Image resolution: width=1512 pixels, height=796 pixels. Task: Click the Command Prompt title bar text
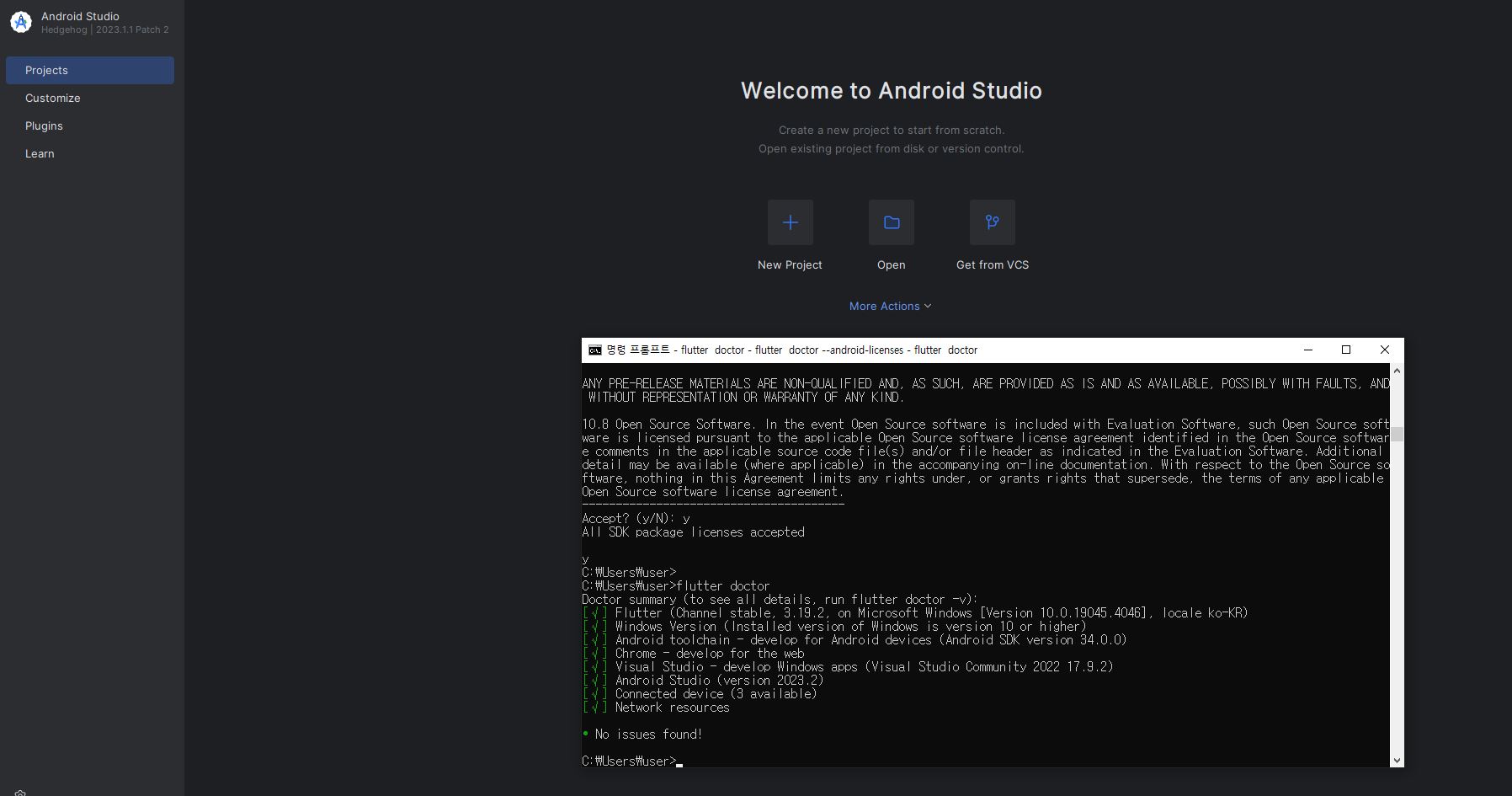point(791,350)
